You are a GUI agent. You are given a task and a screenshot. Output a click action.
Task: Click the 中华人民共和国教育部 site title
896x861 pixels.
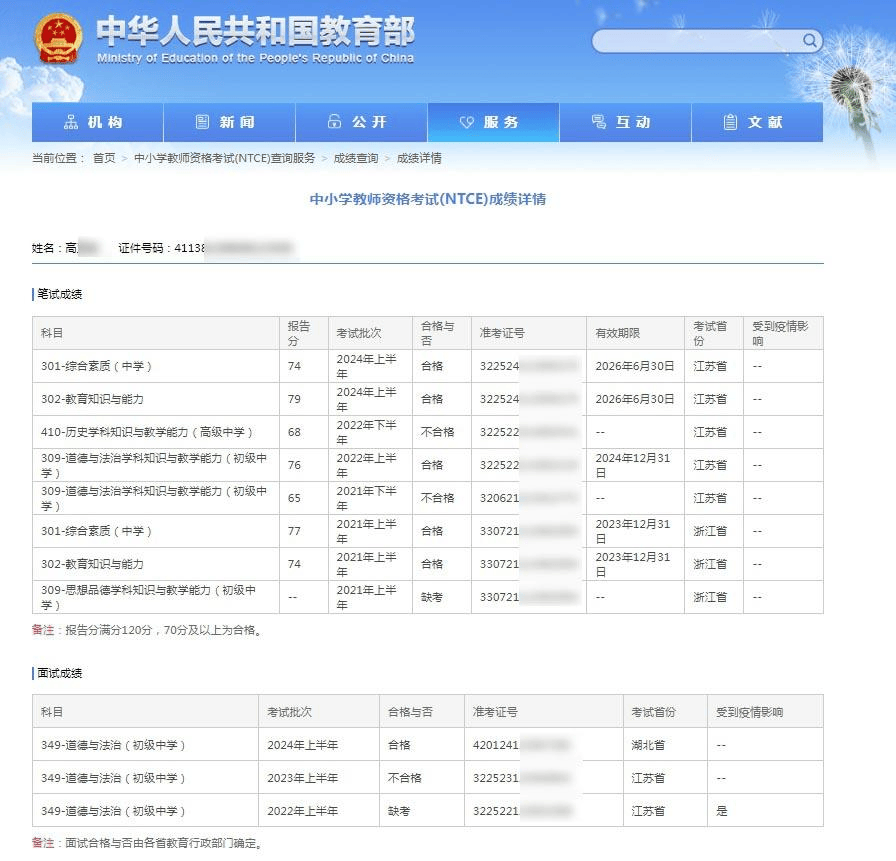click(x=255, y=32)
